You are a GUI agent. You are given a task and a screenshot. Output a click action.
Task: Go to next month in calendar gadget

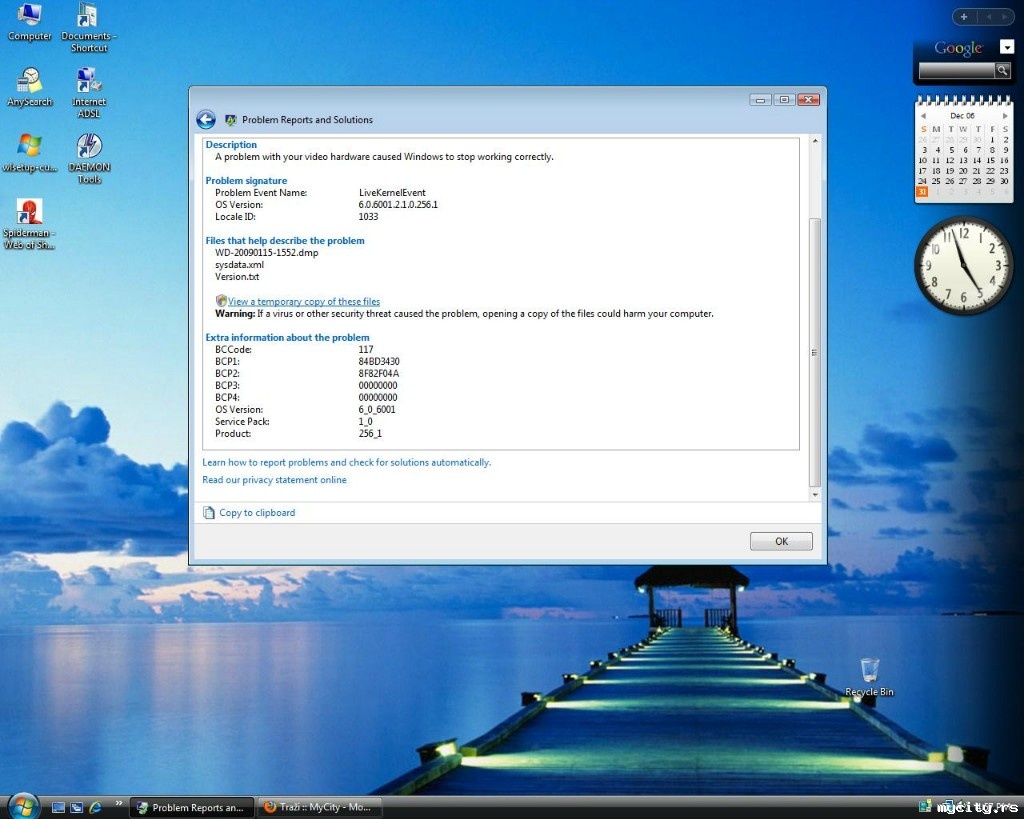(1005, 116)
